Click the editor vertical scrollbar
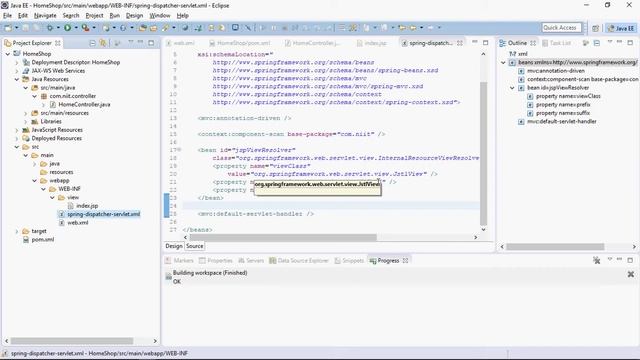 [484, 153]
